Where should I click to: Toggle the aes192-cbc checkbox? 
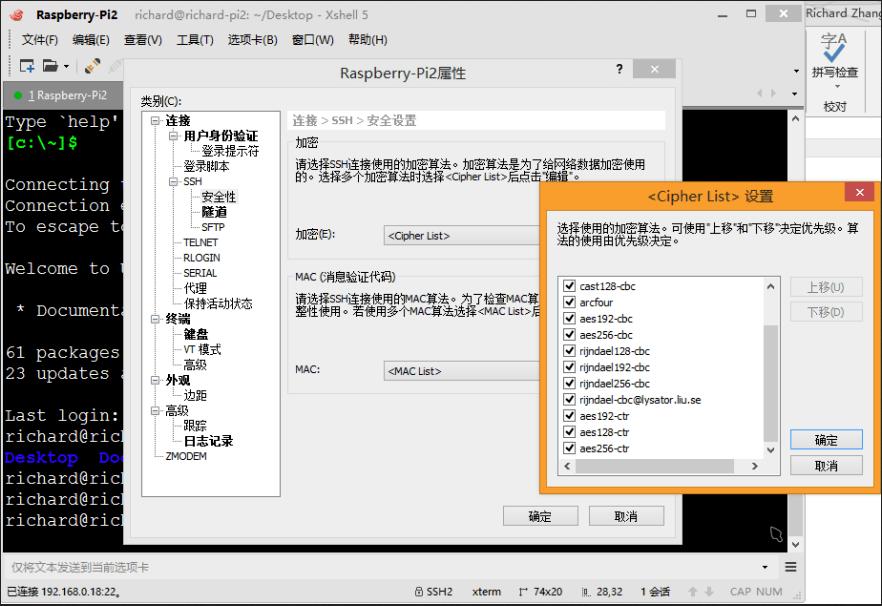pyautogui.click(x=569, y=318)
